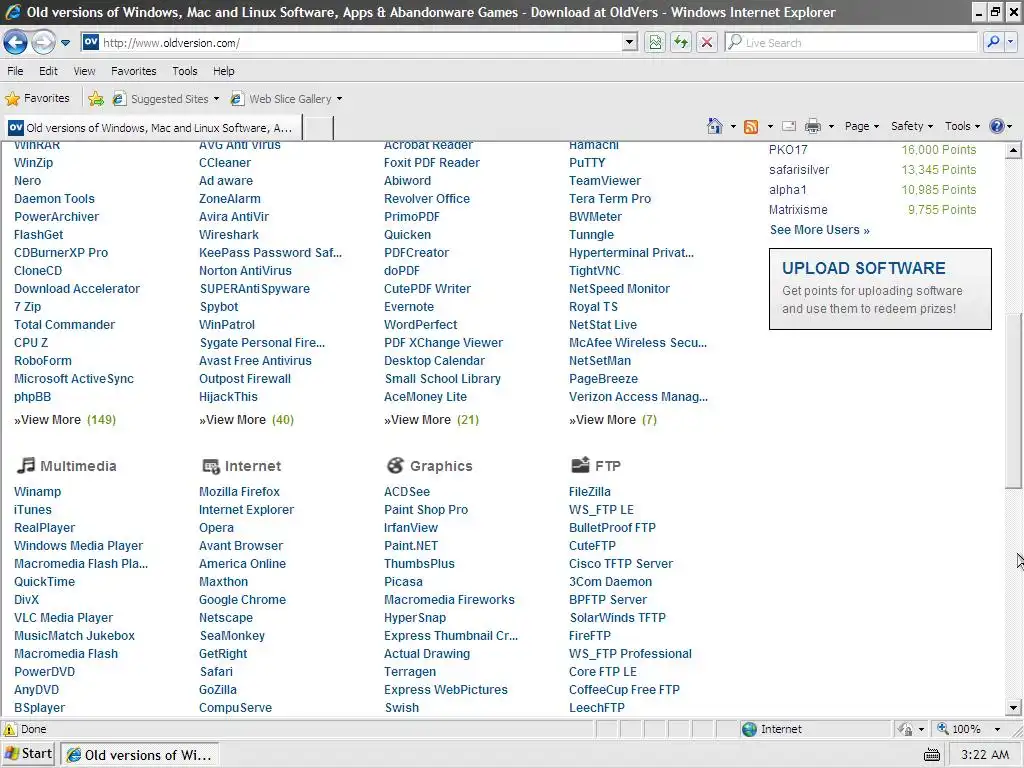Click the Multimedia category icon
The image size is (1024, 768).
click(25, 465)
